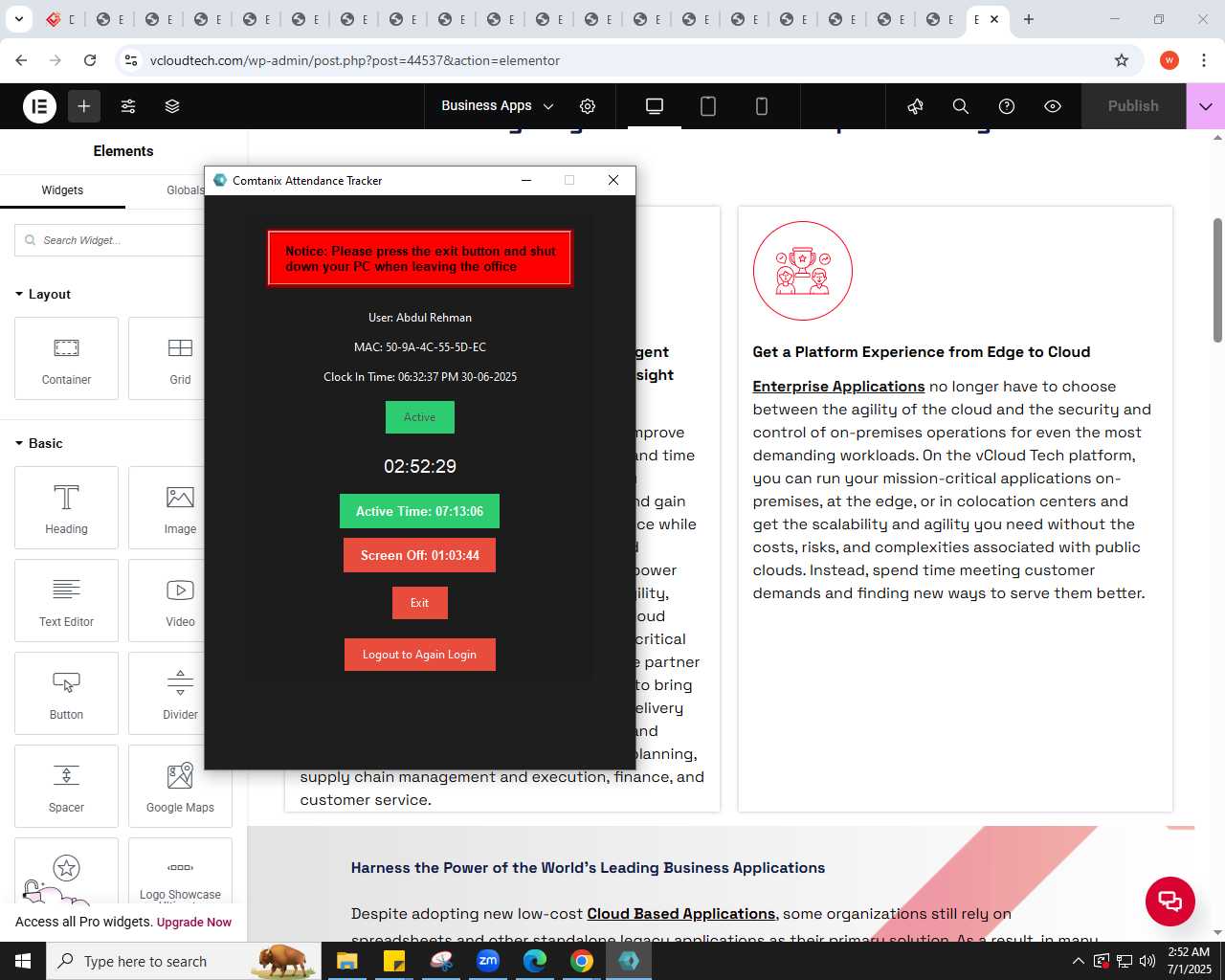The width and height of the screenshot is (1225, 980).
Task: Open Microsoft Edge from taskbar
Action: [535, 961]
